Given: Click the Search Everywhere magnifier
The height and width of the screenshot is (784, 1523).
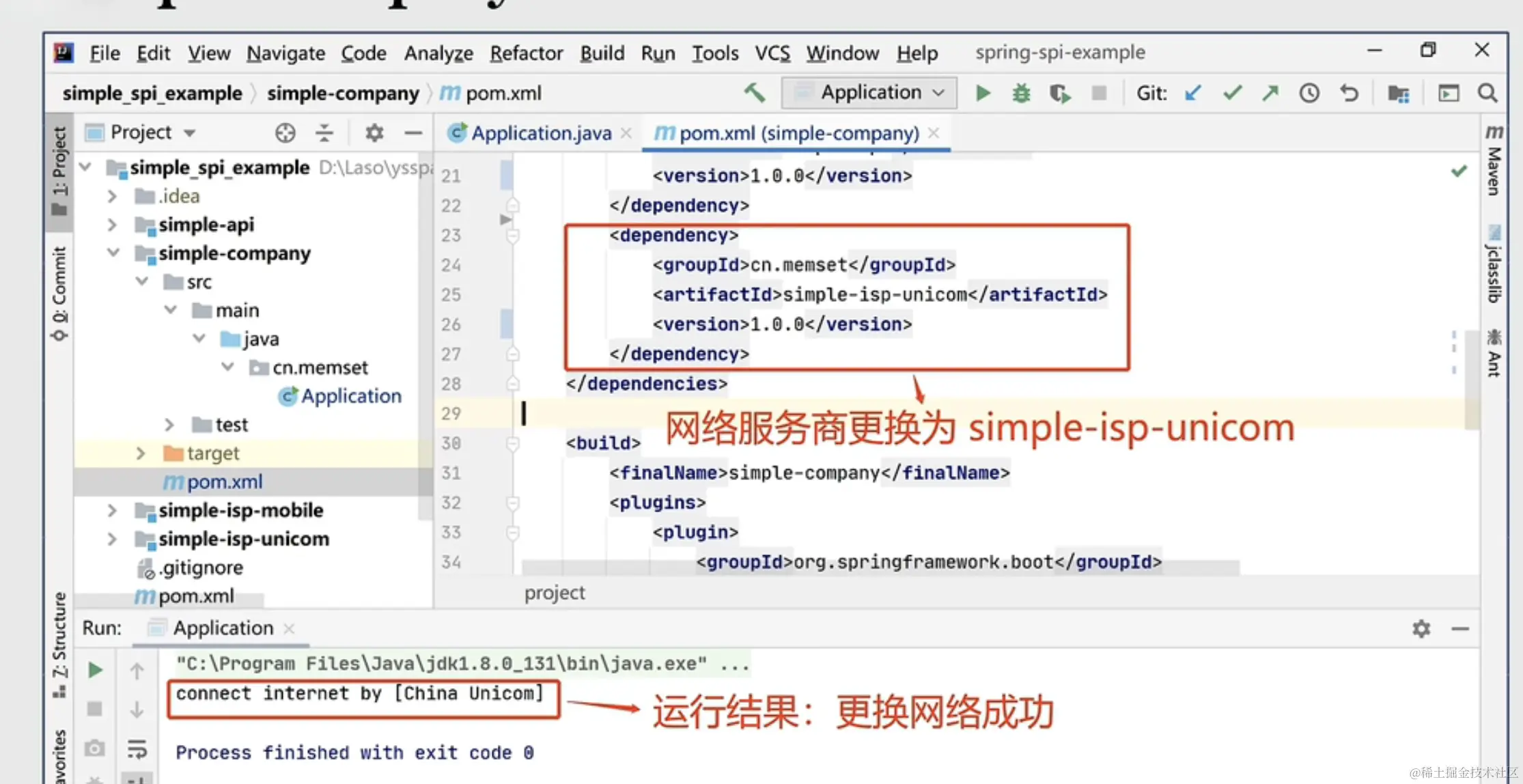Looking at the screenshot, I should point(1487,93).
